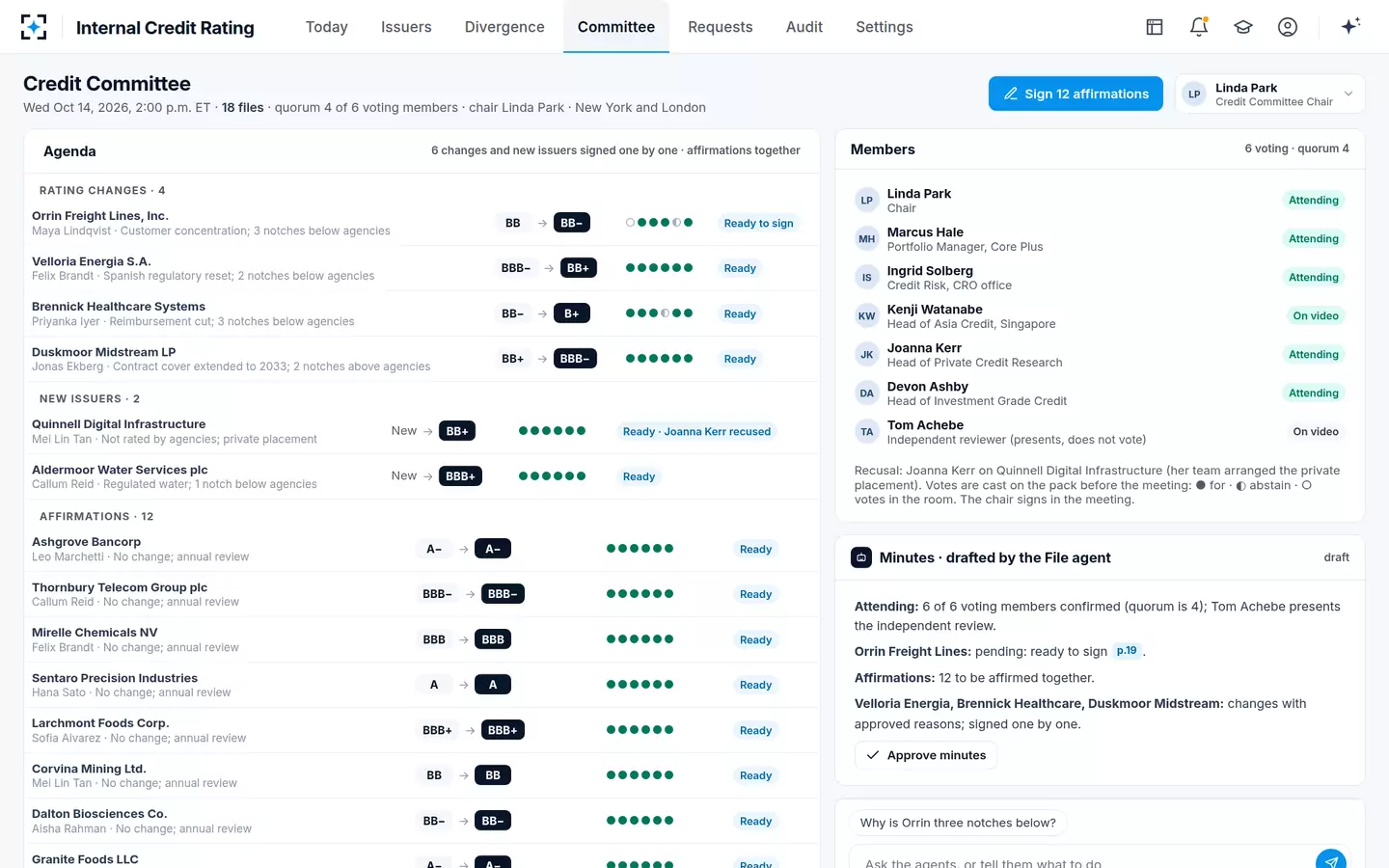
Task: Click the Sign 12 affirmations button
Action: [1076, 94]
